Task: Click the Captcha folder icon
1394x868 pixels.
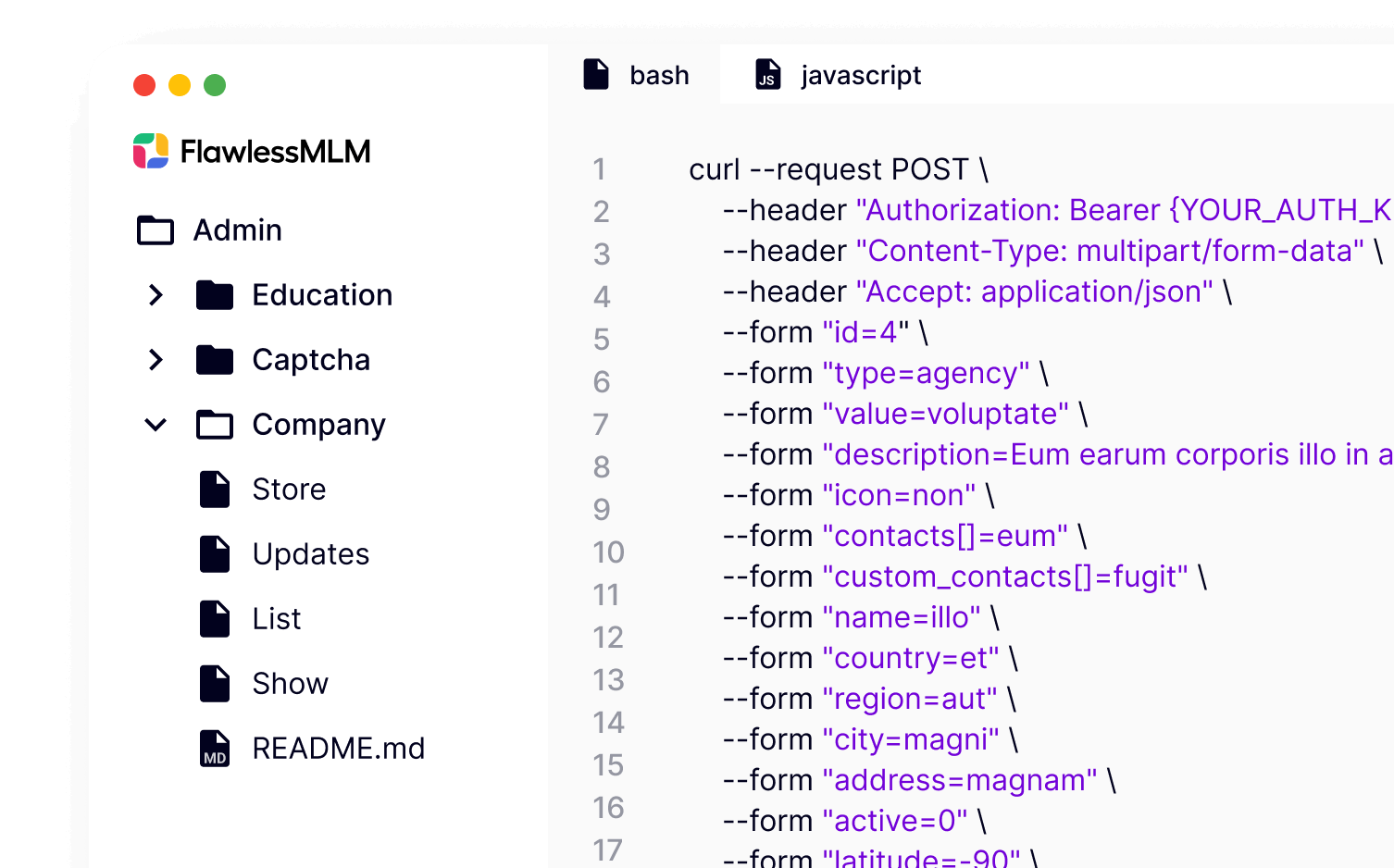Action: pyautogui.click(x=215, y=360)
